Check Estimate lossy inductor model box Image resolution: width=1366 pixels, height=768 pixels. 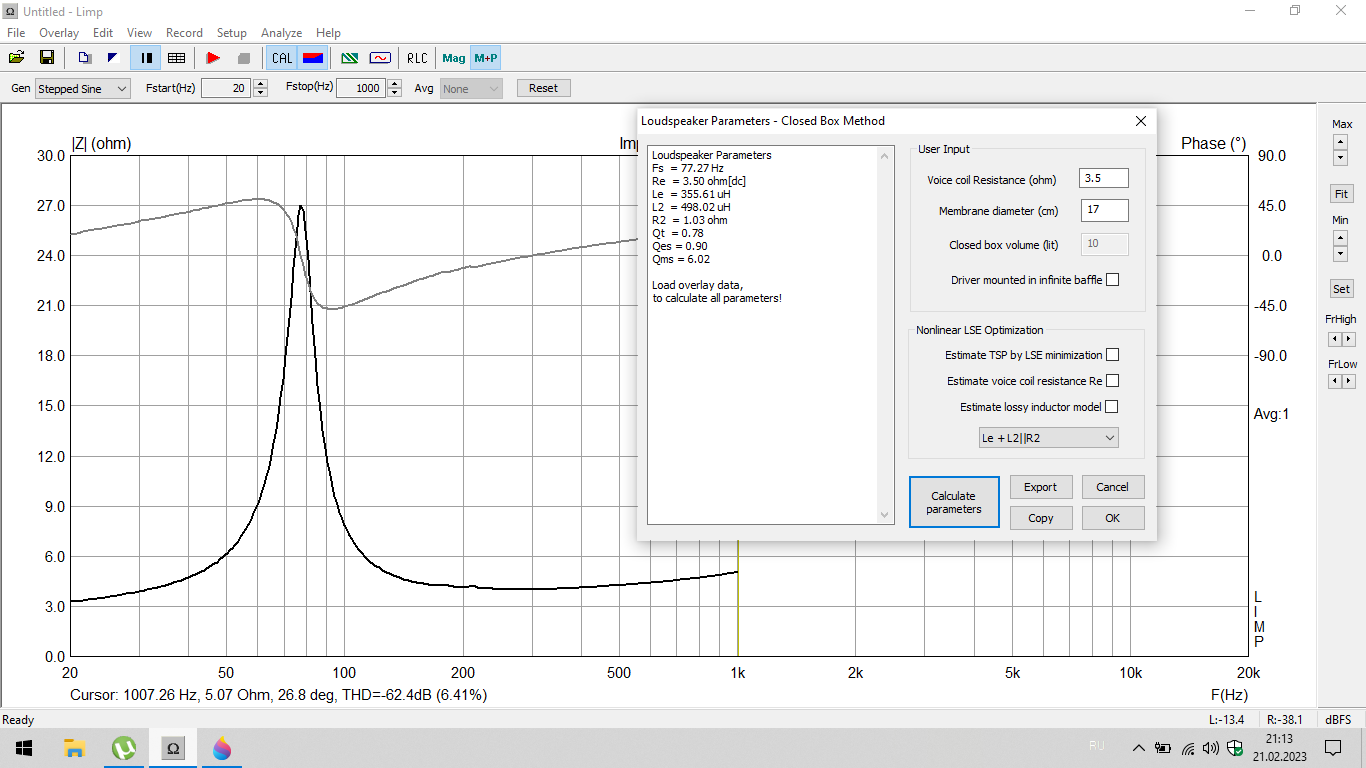pyautogui.click(x=1112, y=407)
